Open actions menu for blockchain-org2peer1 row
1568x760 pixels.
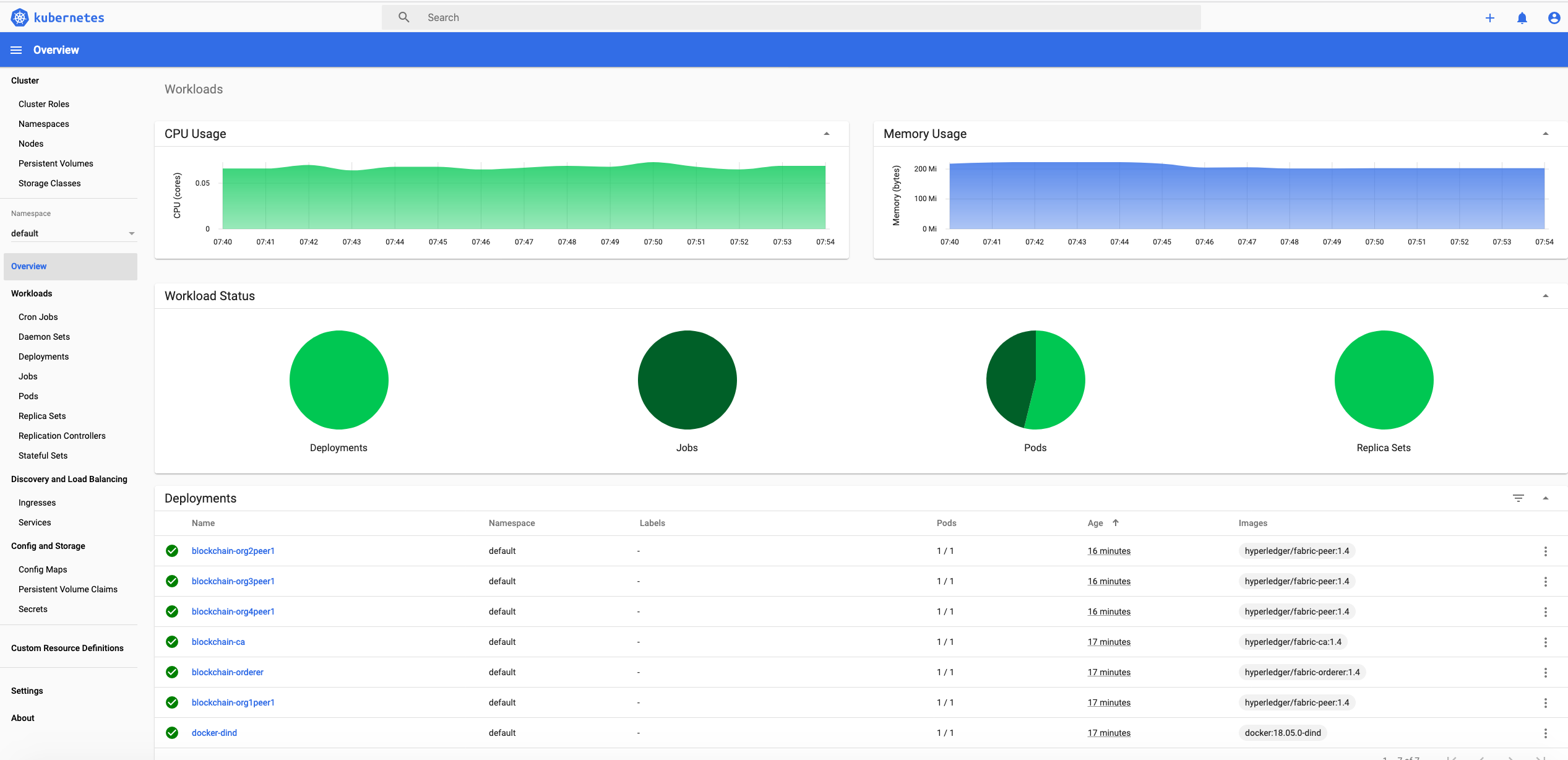click(1545, 551)
